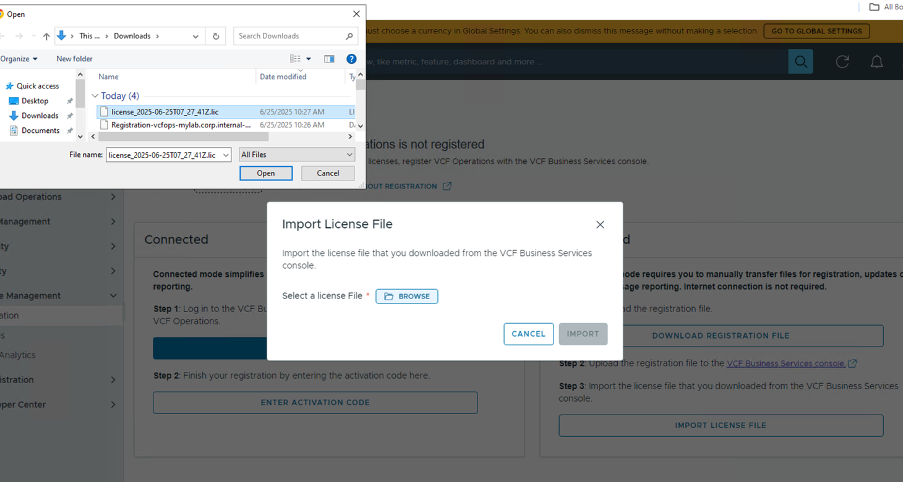
Task: Click the file list scroll right arrow
Action: pyautogui.click(x=350, y=137)
